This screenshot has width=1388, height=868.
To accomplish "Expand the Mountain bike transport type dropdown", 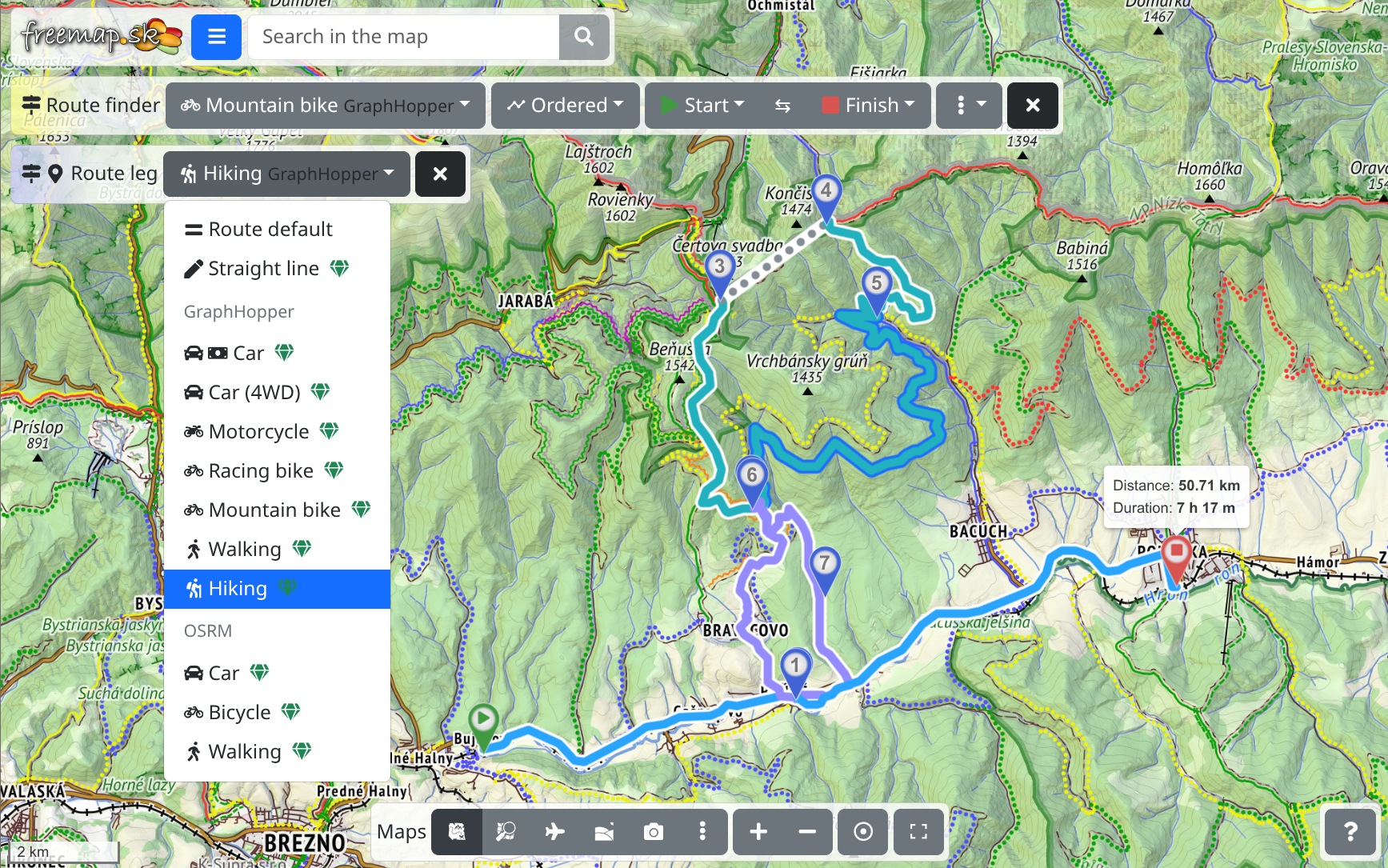I will (x=325, y=106).
